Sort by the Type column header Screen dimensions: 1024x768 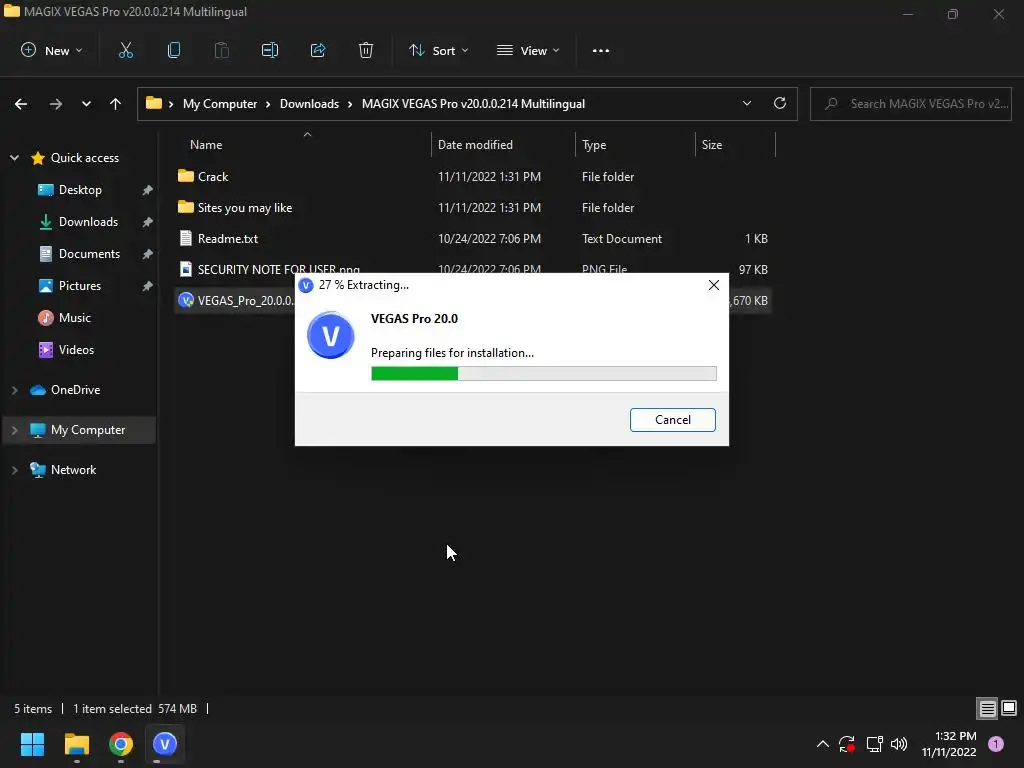click(594, 145)
